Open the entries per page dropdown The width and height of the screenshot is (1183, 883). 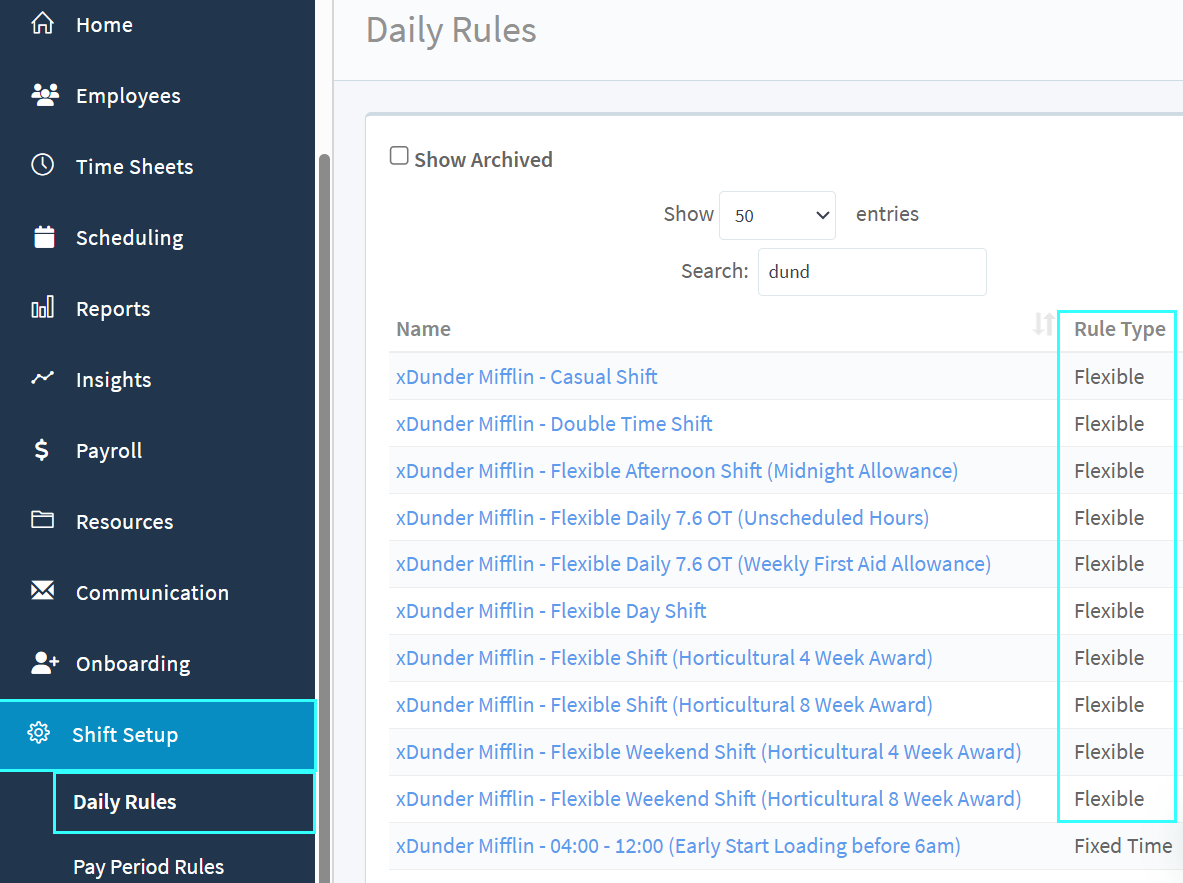(777, 215)
